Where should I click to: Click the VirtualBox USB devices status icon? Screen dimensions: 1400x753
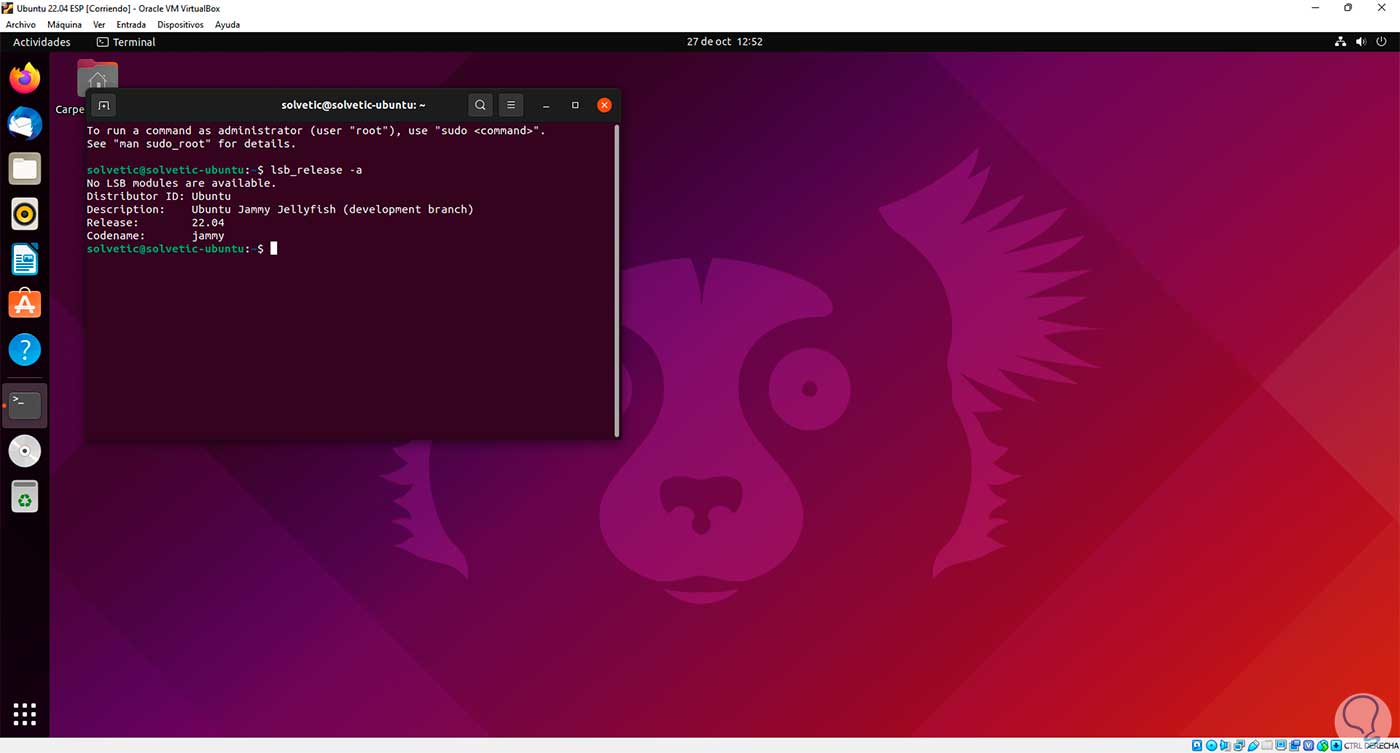coord(1253,746)
